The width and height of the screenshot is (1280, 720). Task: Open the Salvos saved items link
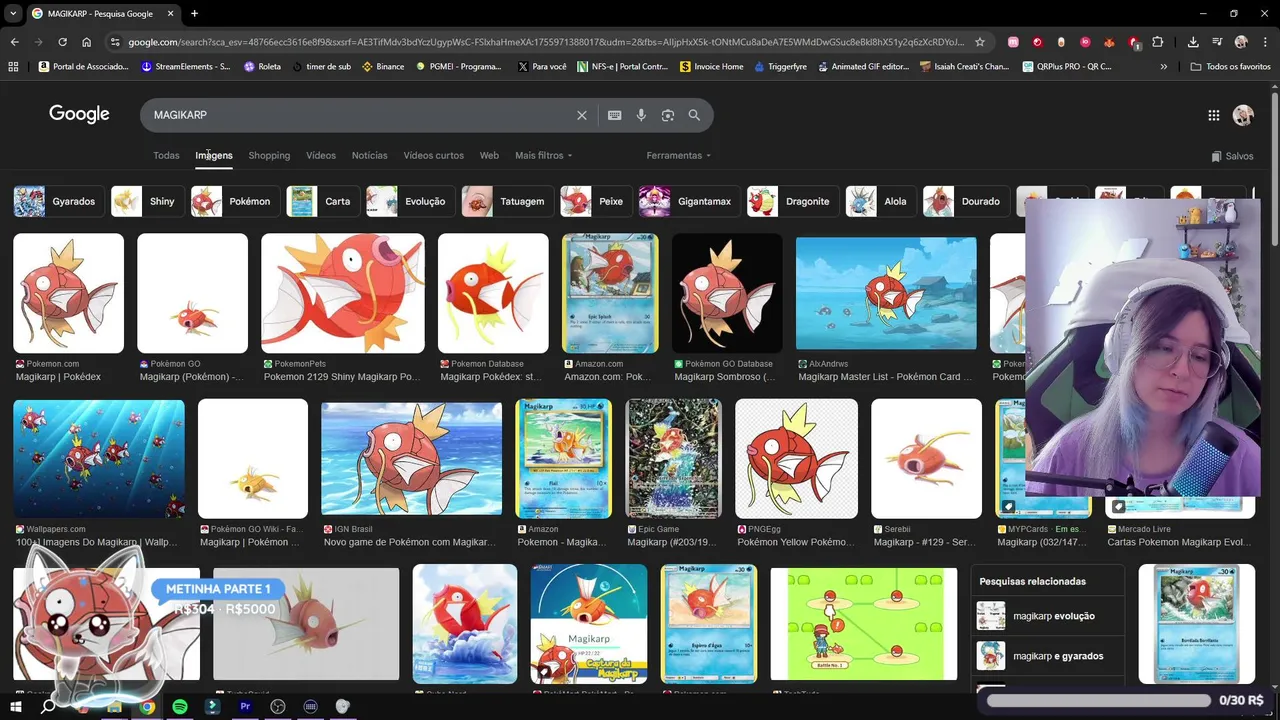[1232, 156]
